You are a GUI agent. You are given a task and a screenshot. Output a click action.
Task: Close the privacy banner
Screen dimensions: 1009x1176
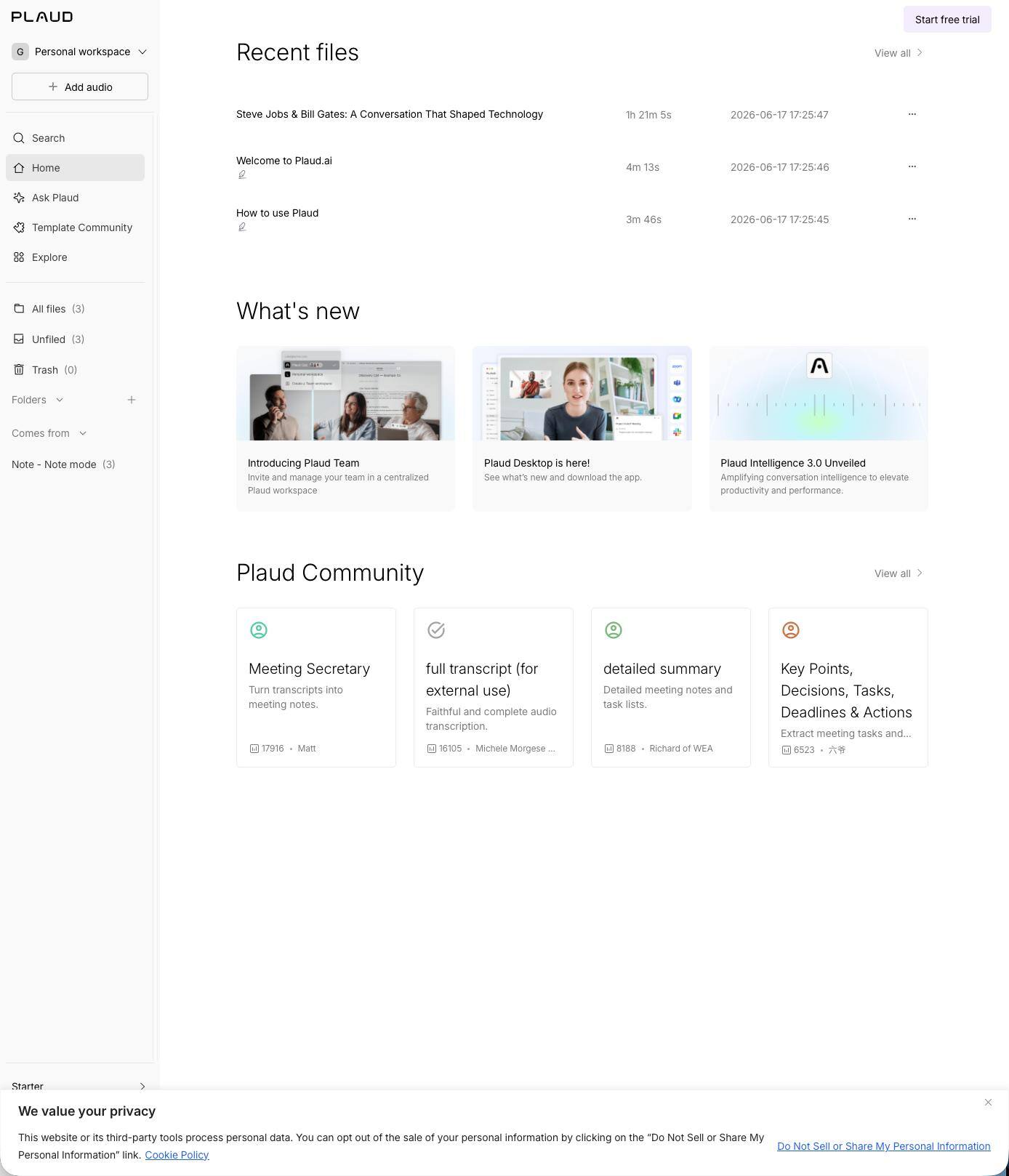pyautogui.click(x=988, y=1103)
